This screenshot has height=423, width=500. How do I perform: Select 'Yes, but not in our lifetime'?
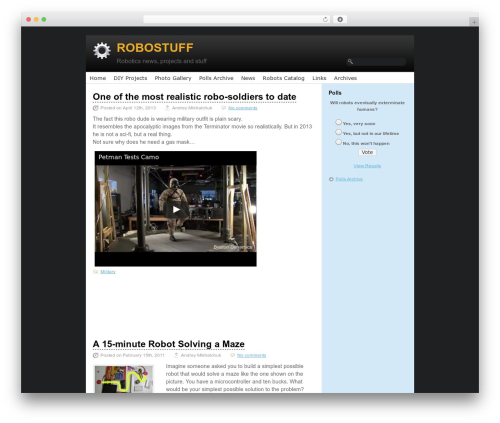(x=338, y=132)
